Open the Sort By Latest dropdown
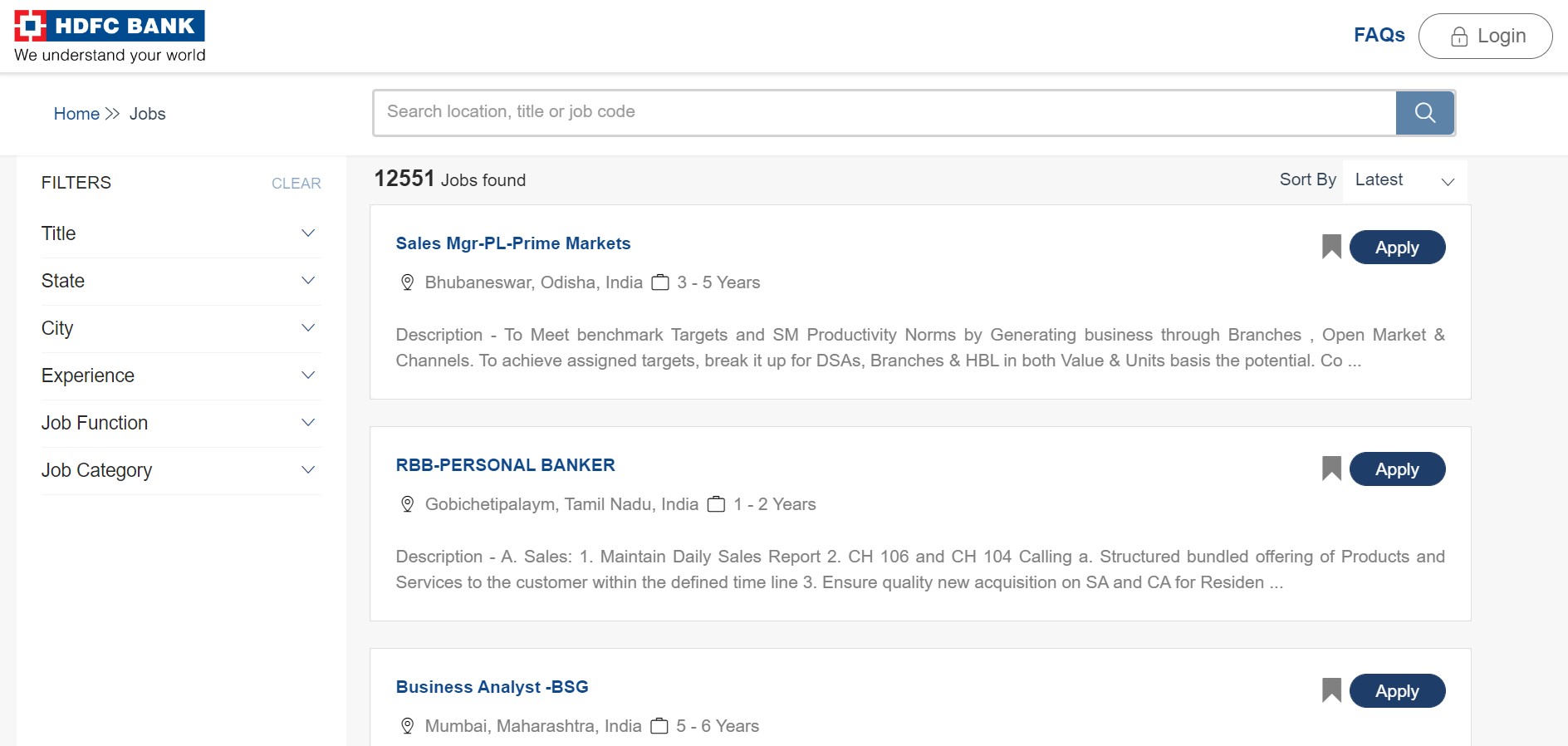The image size is (1568, 746). (1404, 180)
